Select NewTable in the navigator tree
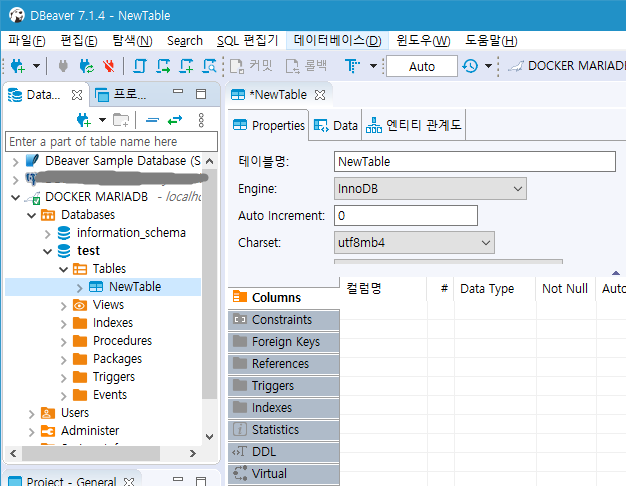The height and width of the screenshot is (486, 626). (135, 287)
